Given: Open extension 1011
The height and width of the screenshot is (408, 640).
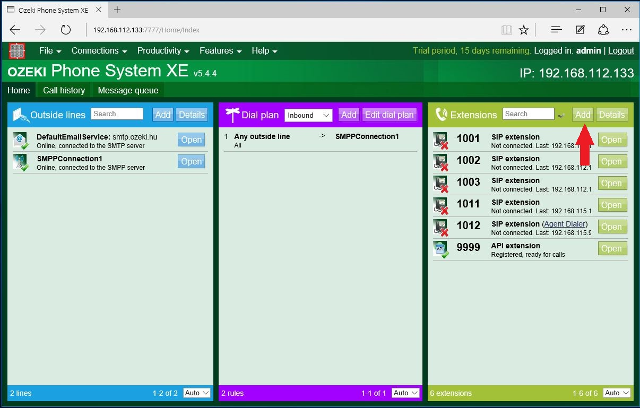Looking at the screenshot, I should click(x=612, y=205).
